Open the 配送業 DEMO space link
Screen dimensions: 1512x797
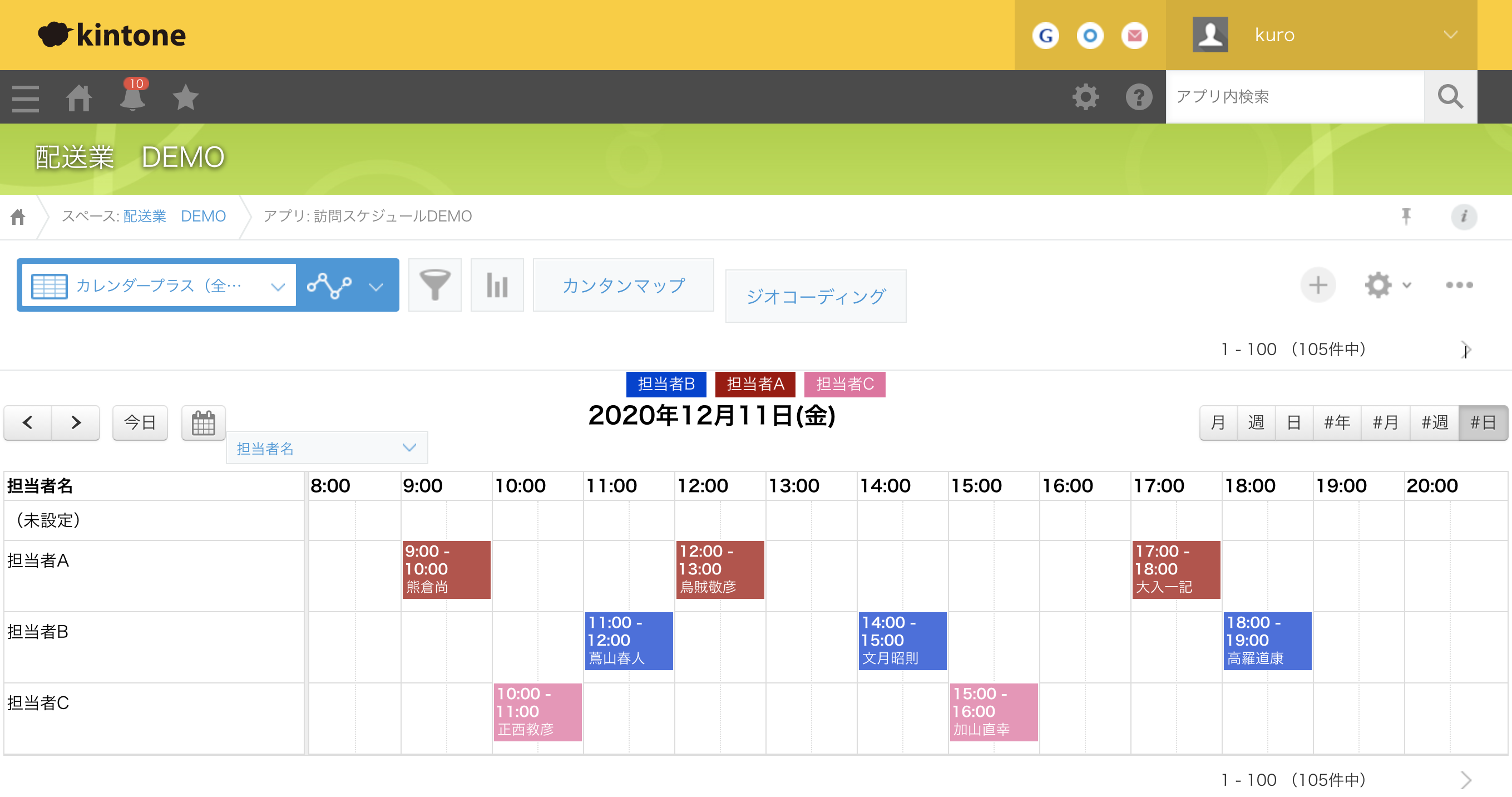click(174, 216)
